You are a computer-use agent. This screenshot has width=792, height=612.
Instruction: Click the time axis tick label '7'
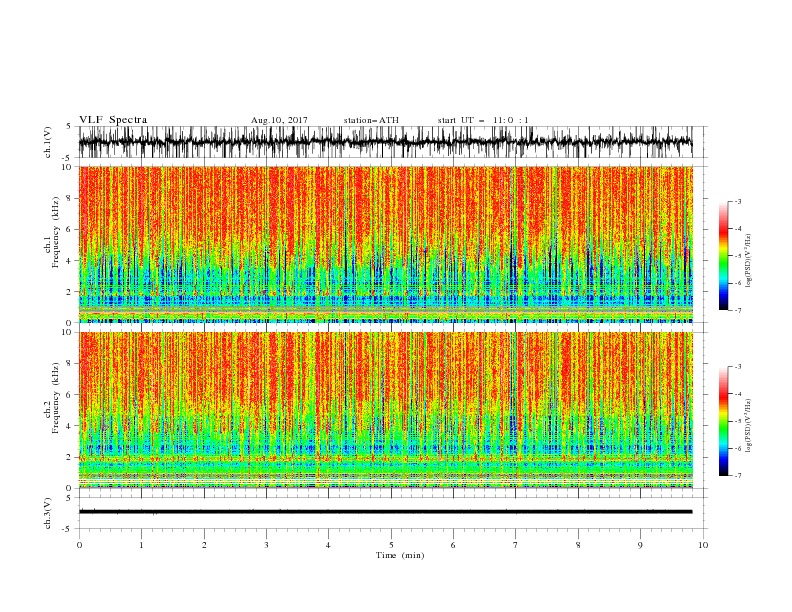[516, 545]
